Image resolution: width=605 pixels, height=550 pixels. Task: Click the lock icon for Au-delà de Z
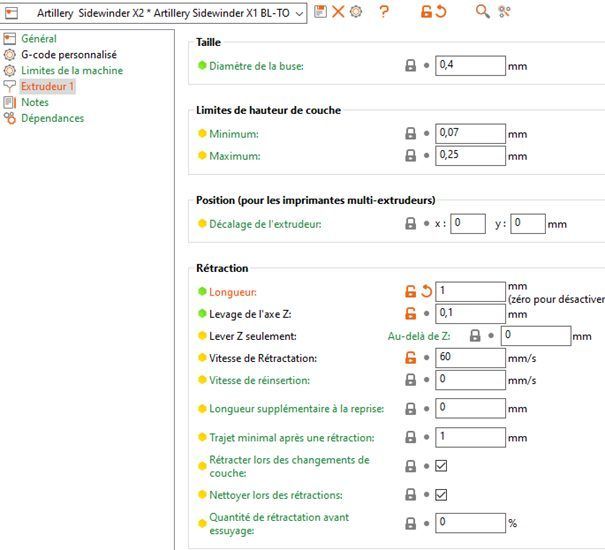(475, 335)
